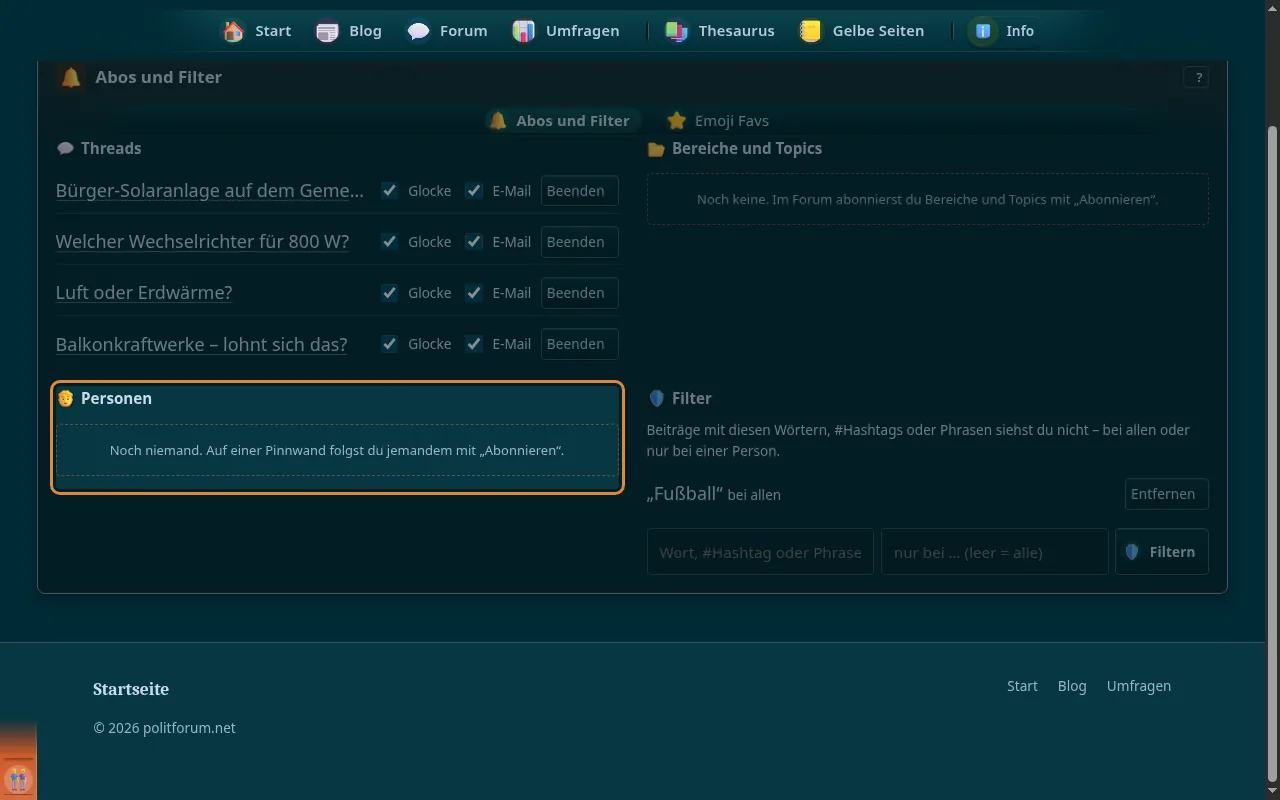Image resolution: width=1280 pixels, height=800 pixels.
Task: Click Beenden for the Balkonkraftwerke thread
Action: pos(580,343)
